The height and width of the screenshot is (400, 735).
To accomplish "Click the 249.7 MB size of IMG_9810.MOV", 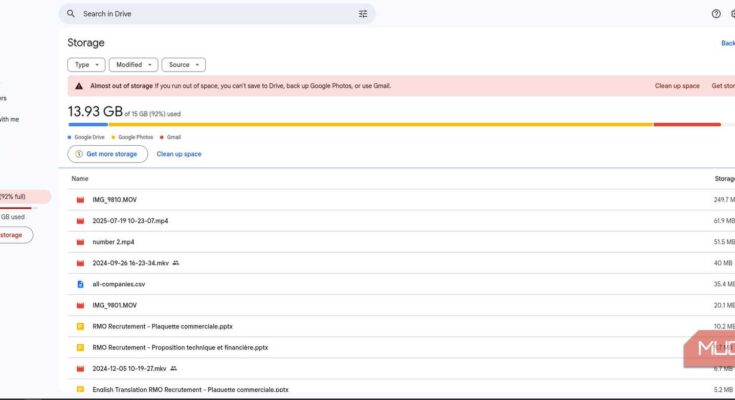I will 724,200.
